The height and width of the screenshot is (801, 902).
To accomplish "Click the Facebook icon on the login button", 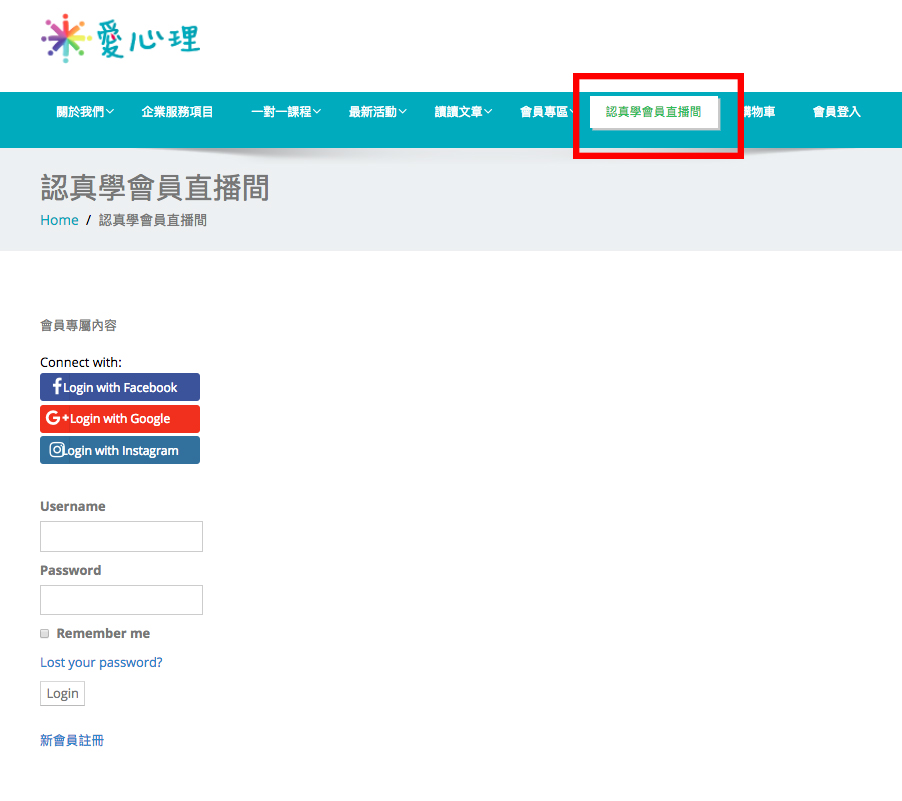I will click(x=57, y=387).
